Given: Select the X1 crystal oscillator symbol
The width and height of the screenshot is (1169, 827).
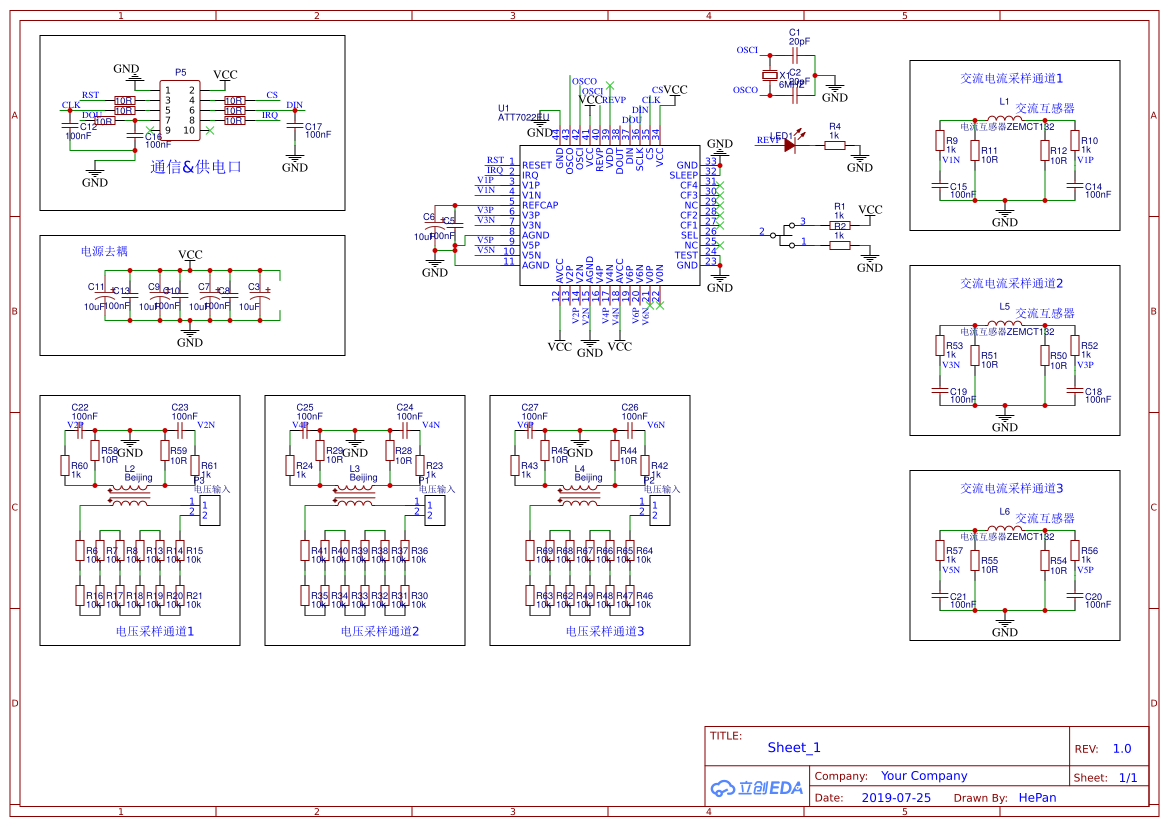Looking at the screenshot, I should 769,76.
